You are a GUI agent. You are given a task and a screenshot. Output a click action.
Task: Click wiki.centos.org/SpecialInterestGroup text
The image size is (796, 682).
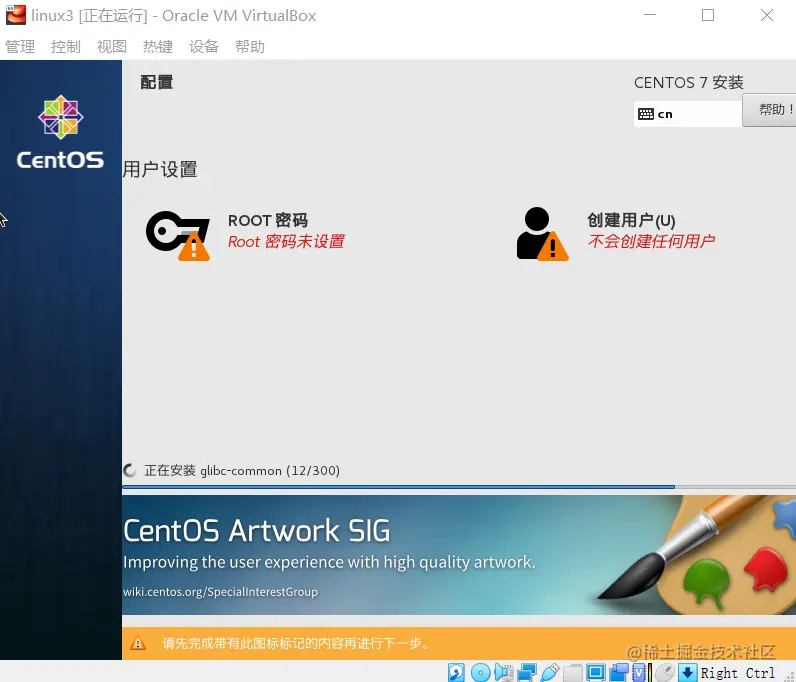220,592
